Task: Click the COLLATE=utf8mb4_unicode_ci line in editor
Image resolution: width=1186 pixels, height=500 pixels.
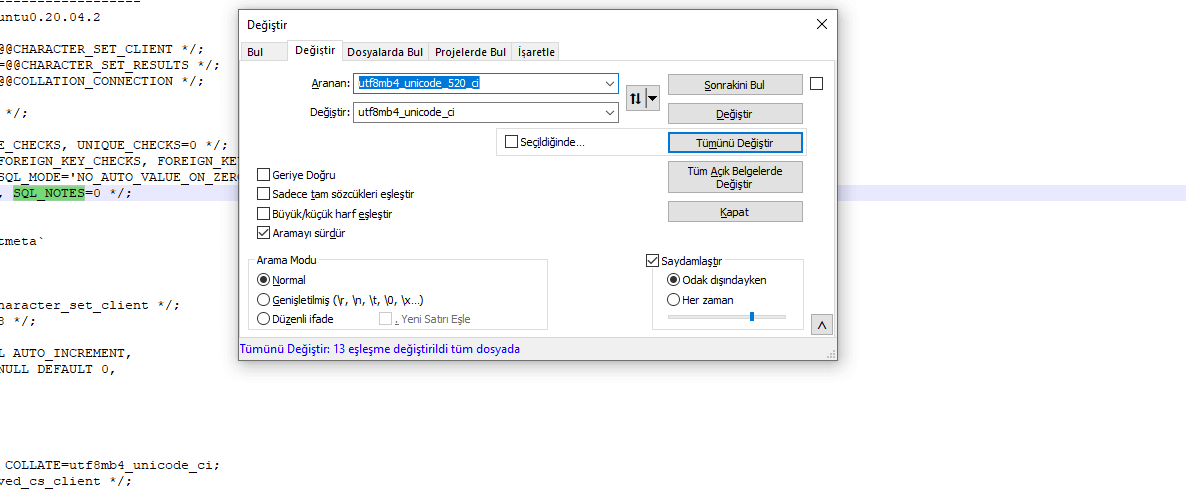Action: coord(112,465)
